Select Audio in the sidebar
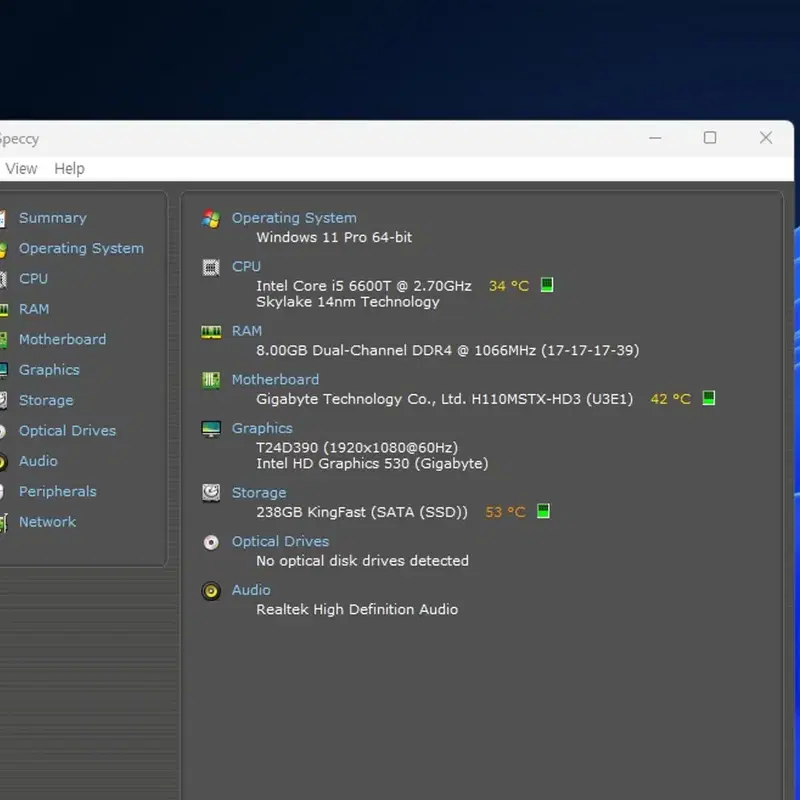This screenshot has width=800, height=800. (x=38, y=461)
